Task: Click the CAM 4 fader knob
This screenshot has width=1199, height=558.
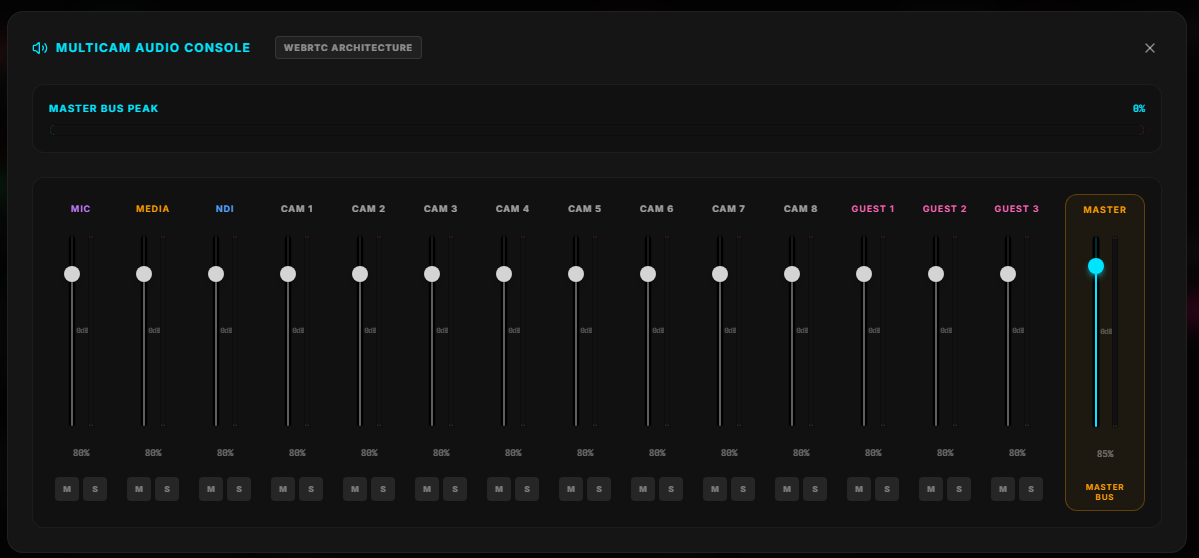Action: point(504,274)
